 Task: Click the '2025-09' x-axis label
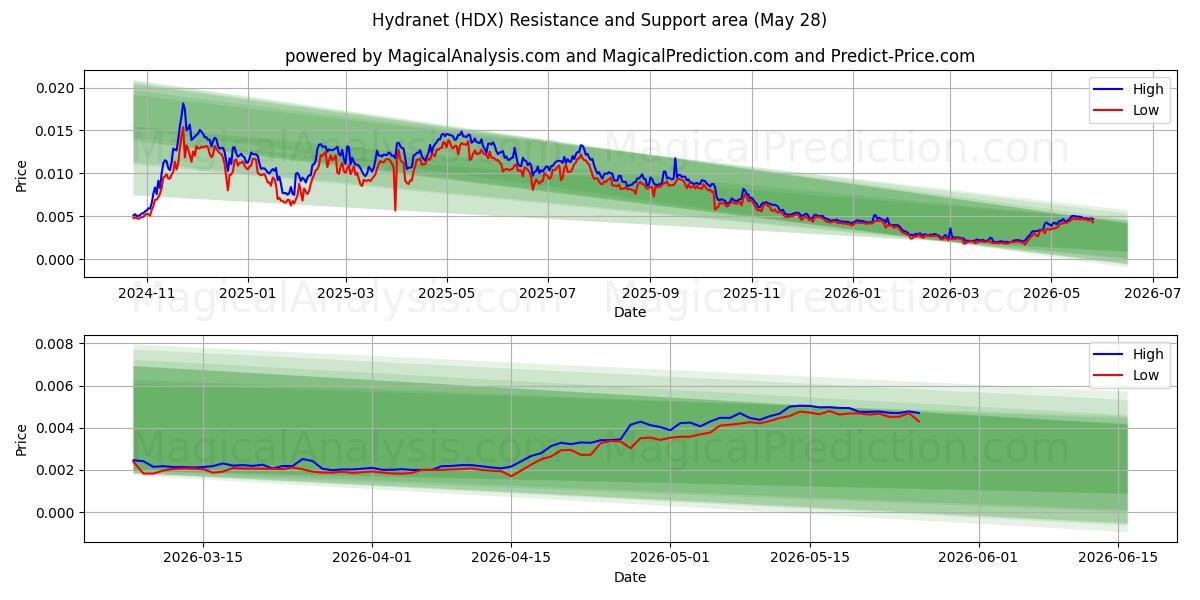(649, 294)
